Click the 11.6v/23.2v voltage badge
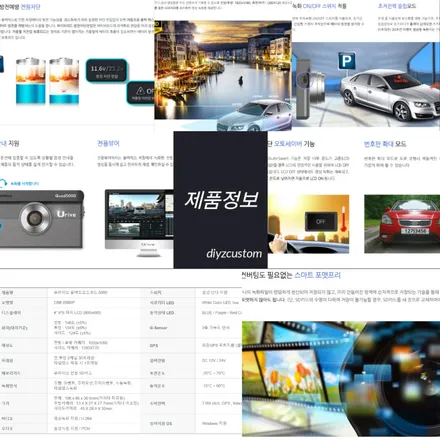Screen dimensions: 440x440 tap(107, 70)
